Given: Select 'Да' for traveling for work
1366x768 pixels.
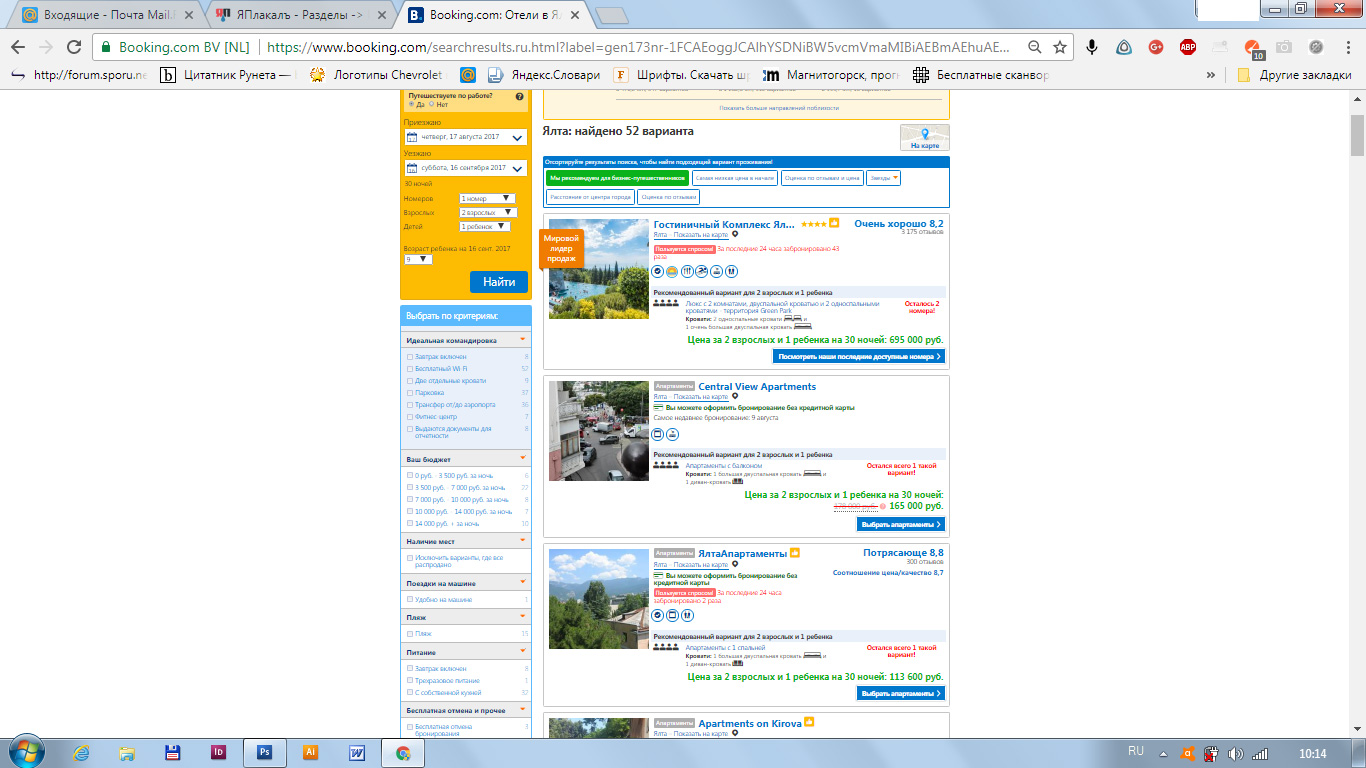Looking at the screenshot, I should coord(411,104).
